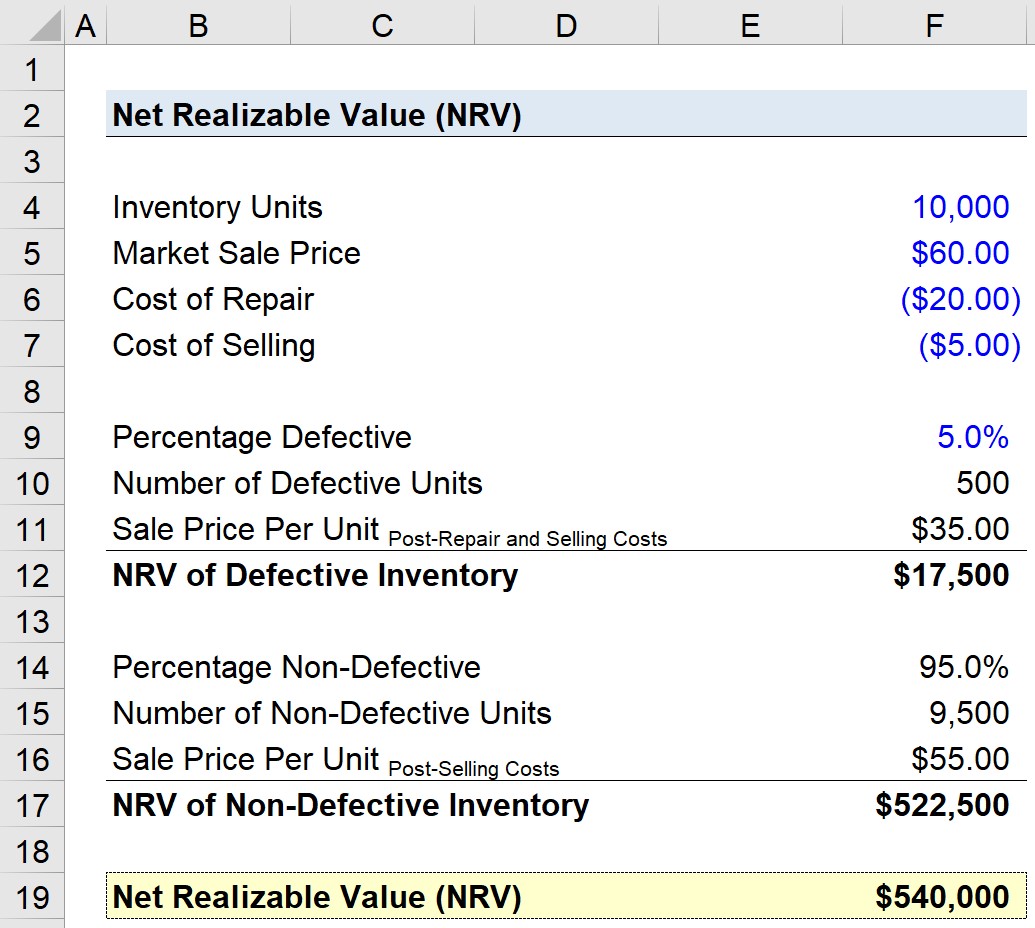Screen dimensions: 1035x928
Task: Select the 5.0% defective value
Action: tap(973, 437)
